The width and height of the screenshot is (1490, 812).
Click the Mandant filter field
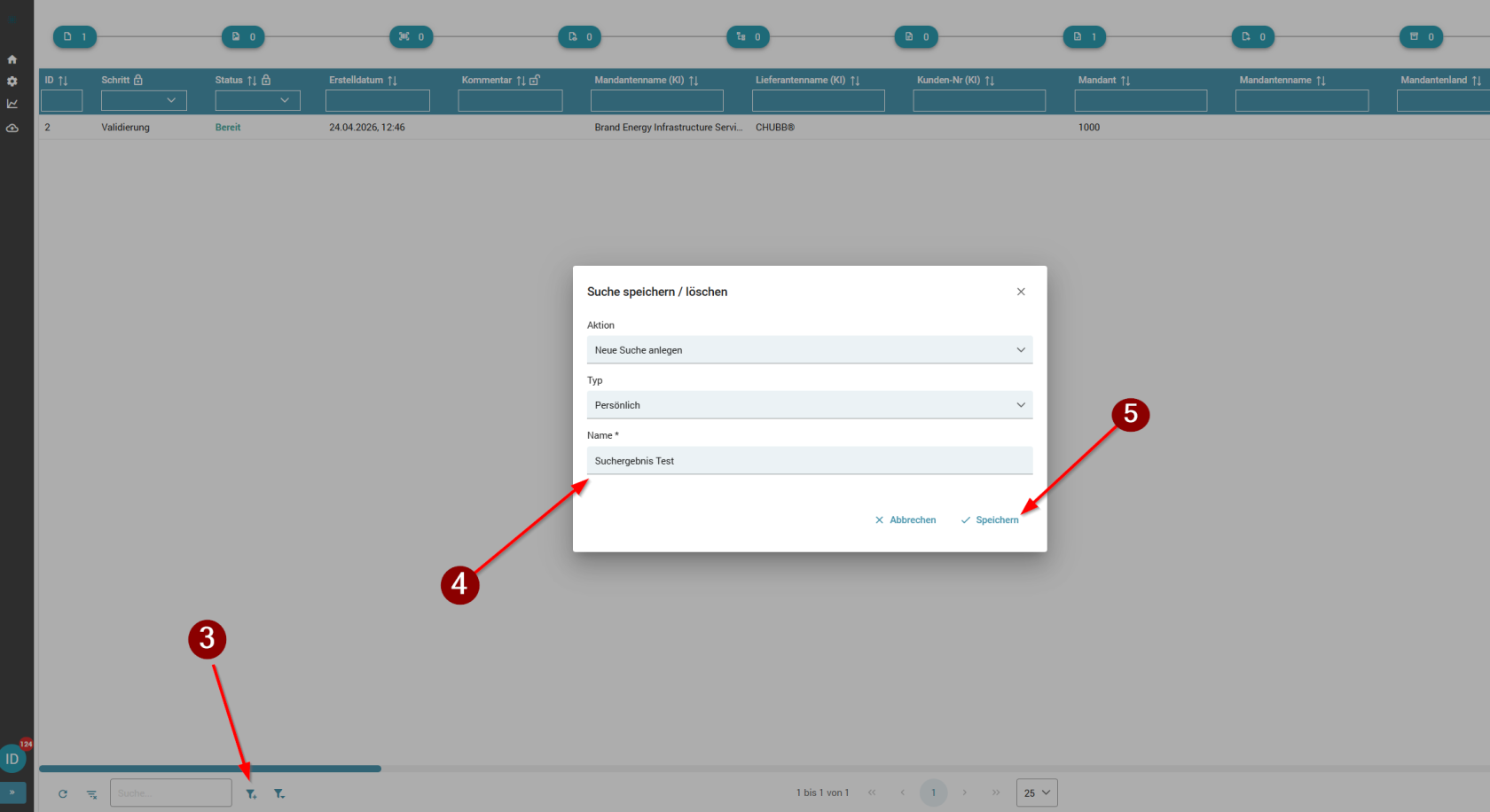click(1141, 100)
